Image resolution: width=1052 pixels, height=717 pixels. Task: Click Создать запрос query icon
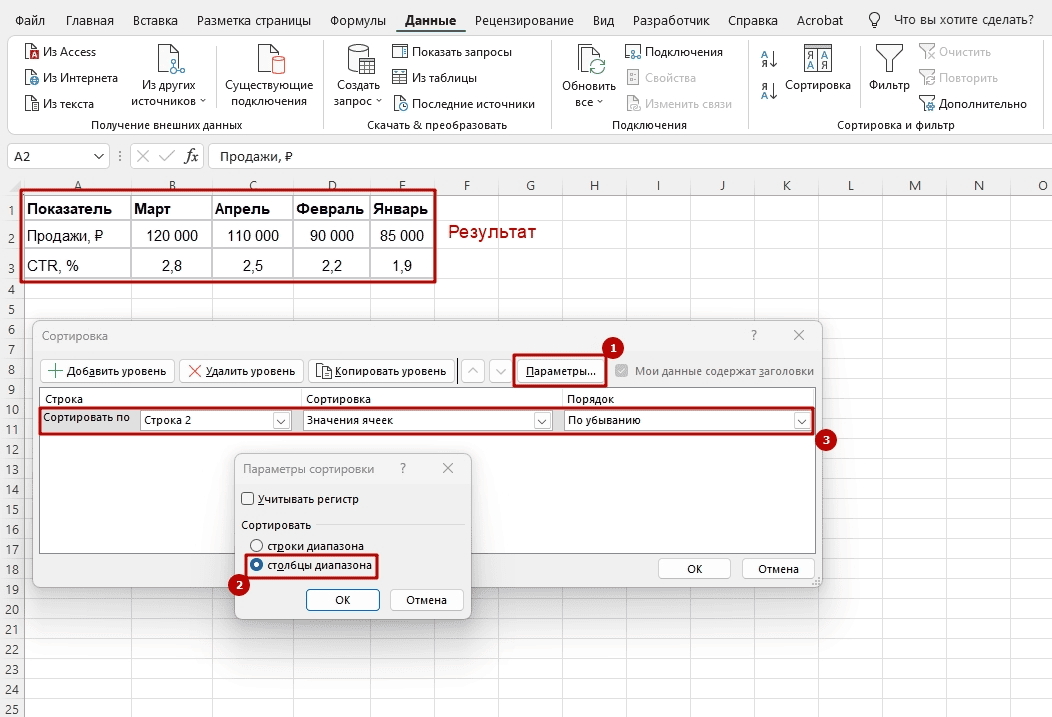coord(359,61)
